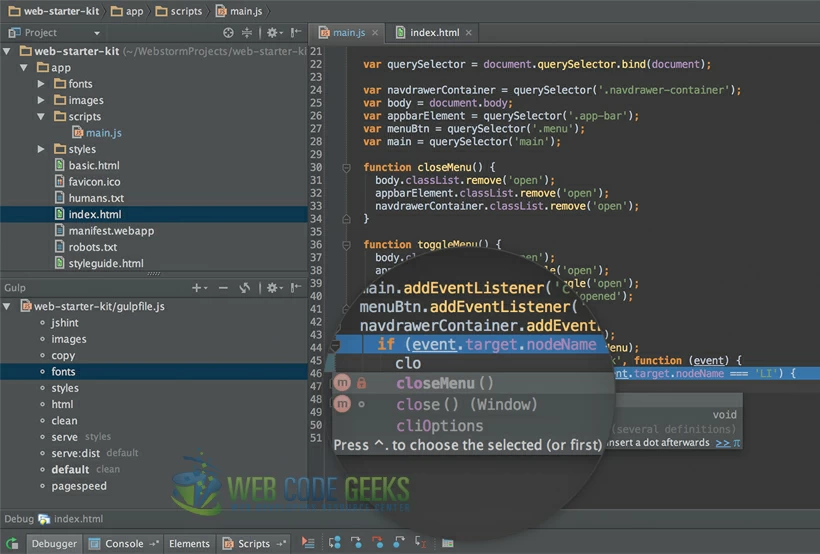This screenshot has width=820, height=554.
Task: Click the fold marker on line 36
Action: (x=346, y=245)
